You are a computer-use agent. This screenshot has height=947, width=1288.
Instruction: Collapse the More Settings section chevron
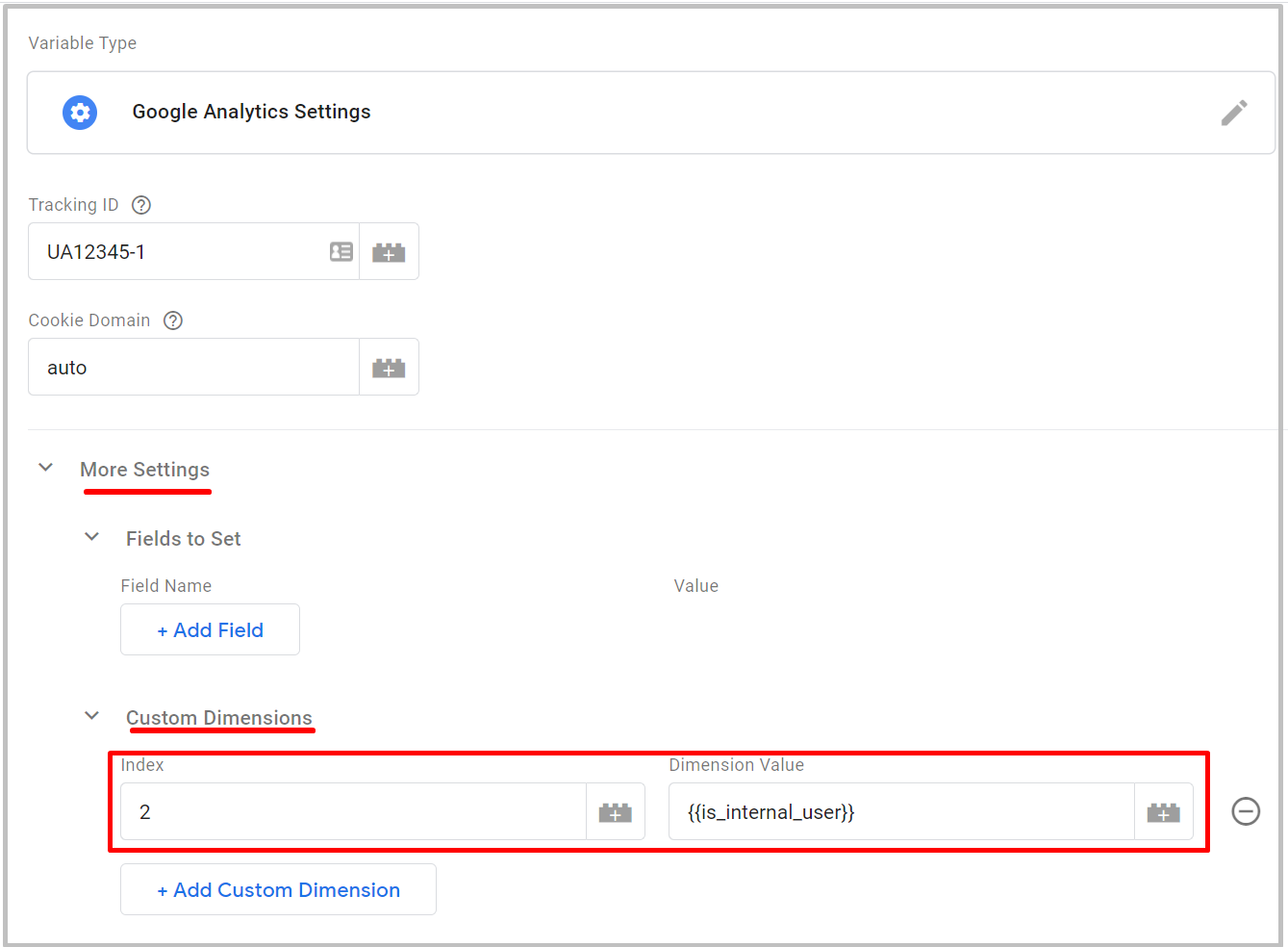(45, 468)
